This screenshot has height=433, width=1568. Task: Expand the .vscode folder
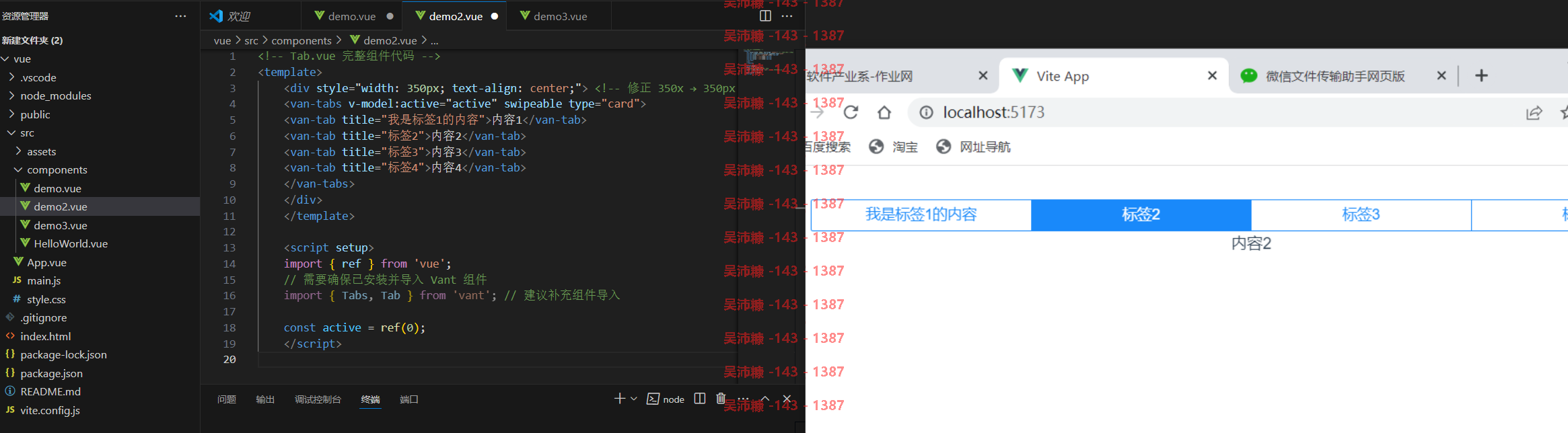[11, 77]
